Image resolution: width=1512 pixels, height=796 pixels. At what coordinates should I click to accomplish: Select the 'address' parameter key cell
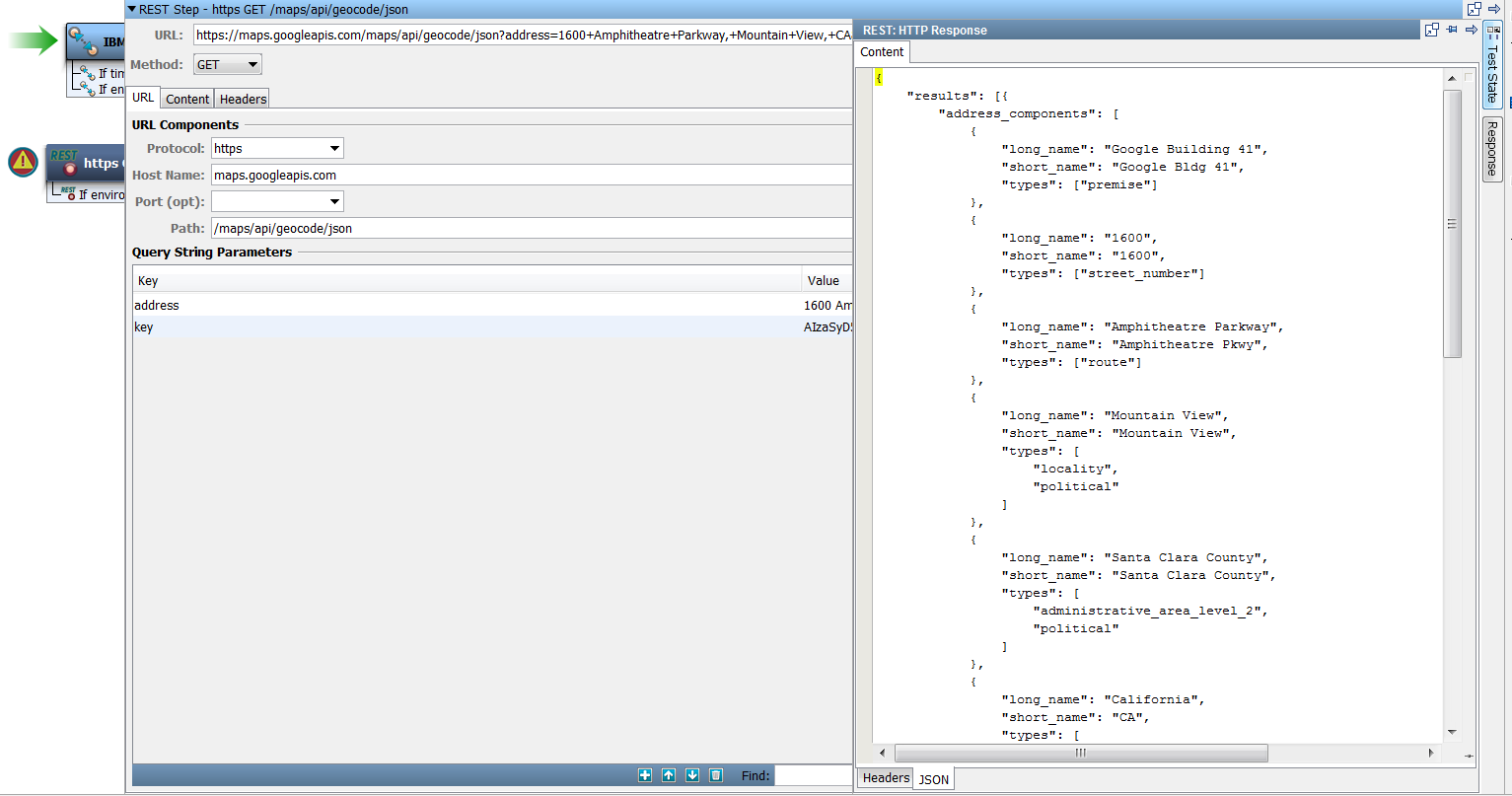[468, 306]
